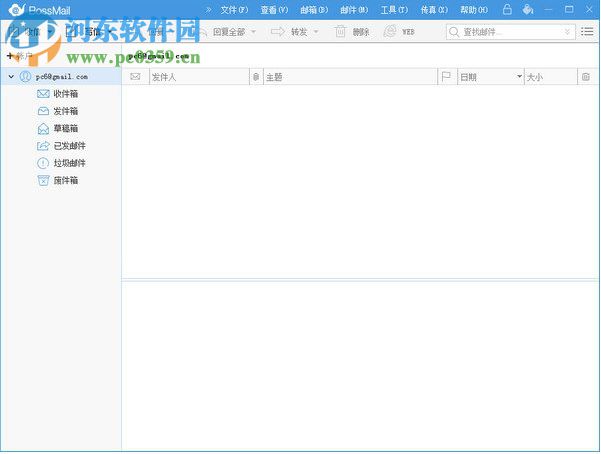Click the sent mail icon in the folder tree
This screenshot has height=454, width=601.
coord(43,146)
